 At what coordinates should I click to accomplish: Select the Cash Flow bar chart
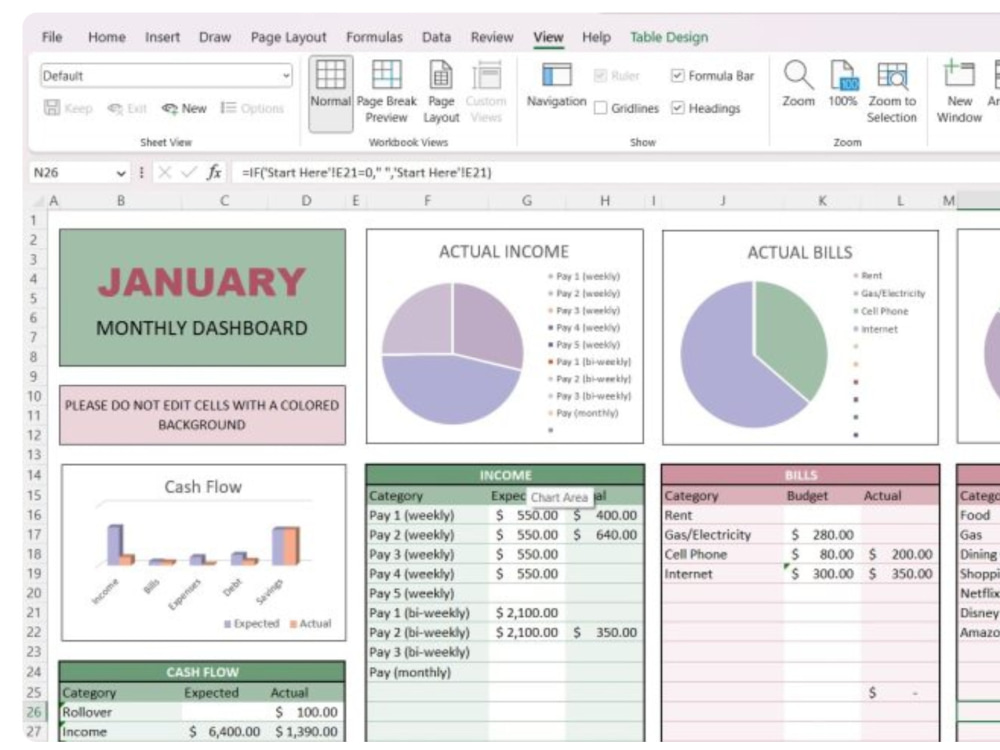[x=203, y=552]
